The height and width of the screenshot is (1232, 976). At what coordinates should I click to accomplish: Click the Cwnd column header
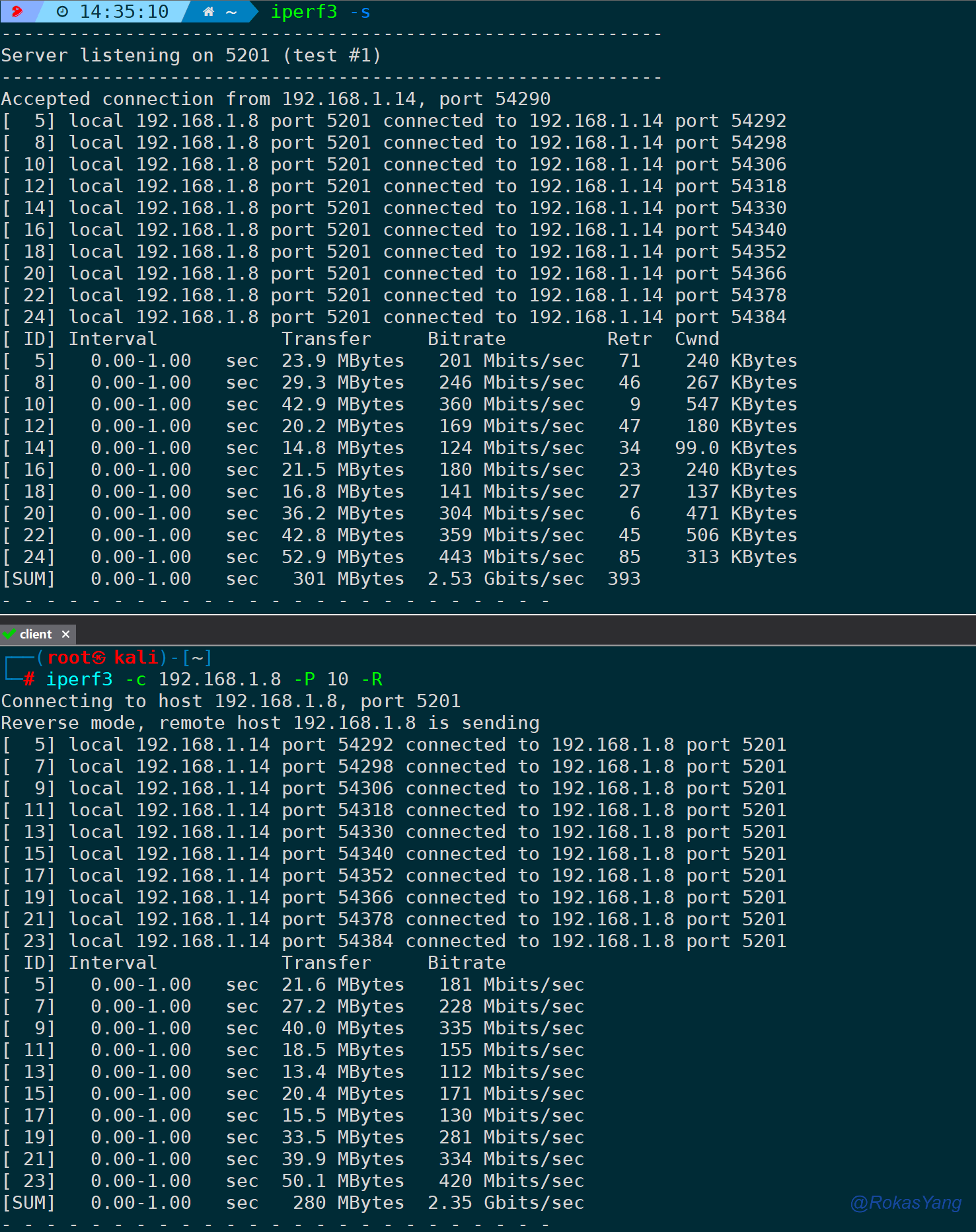[696, 339]
